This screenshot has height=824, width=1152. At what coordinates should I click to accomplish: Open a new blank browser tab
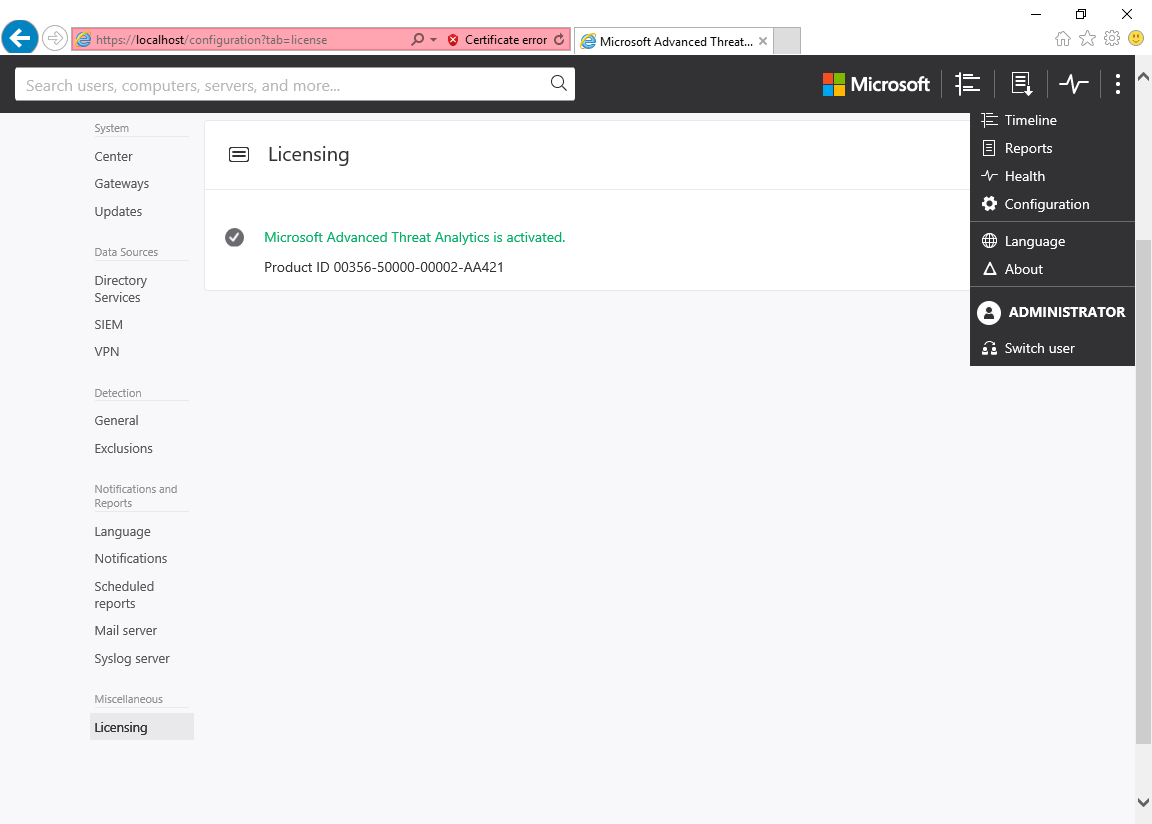(x=787, y=41)
